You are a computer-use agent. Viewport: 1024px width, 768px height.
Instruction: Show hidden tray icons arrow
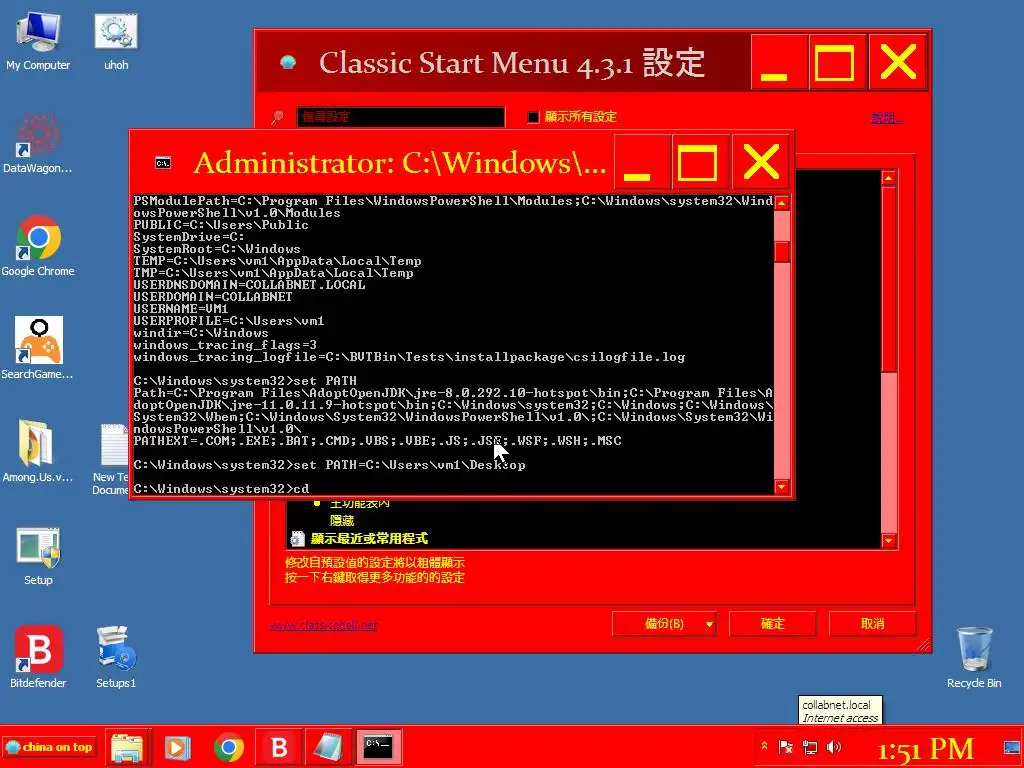click(764, 746)
